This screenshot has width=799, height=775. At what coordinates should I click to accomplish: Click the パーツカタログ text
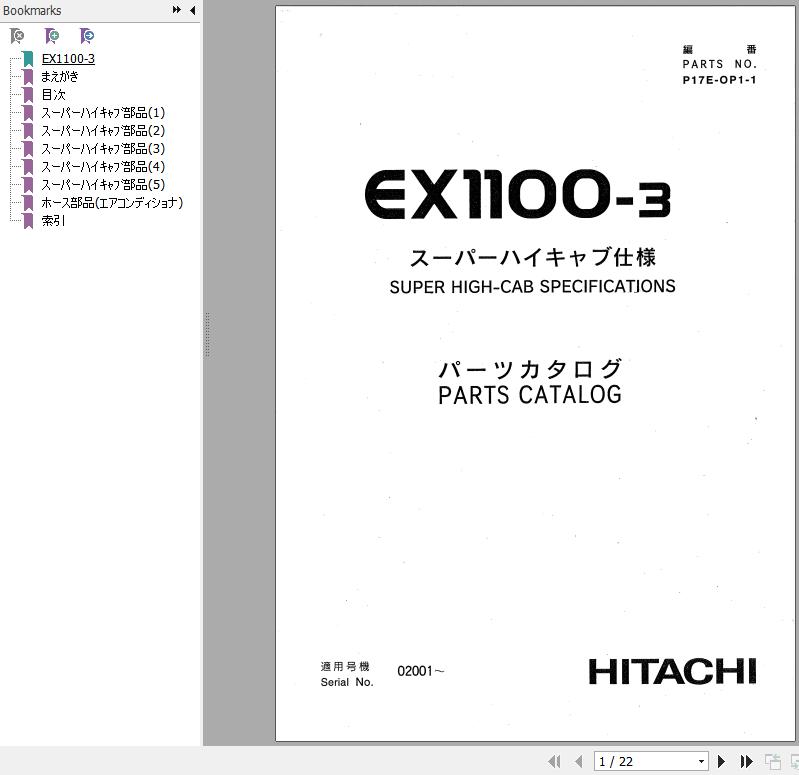pos(530,369)
